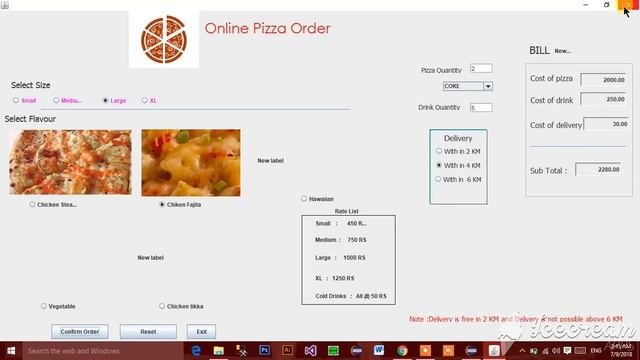
Task: Click the Drink Quantity field
Action: [x=481, y=107]
